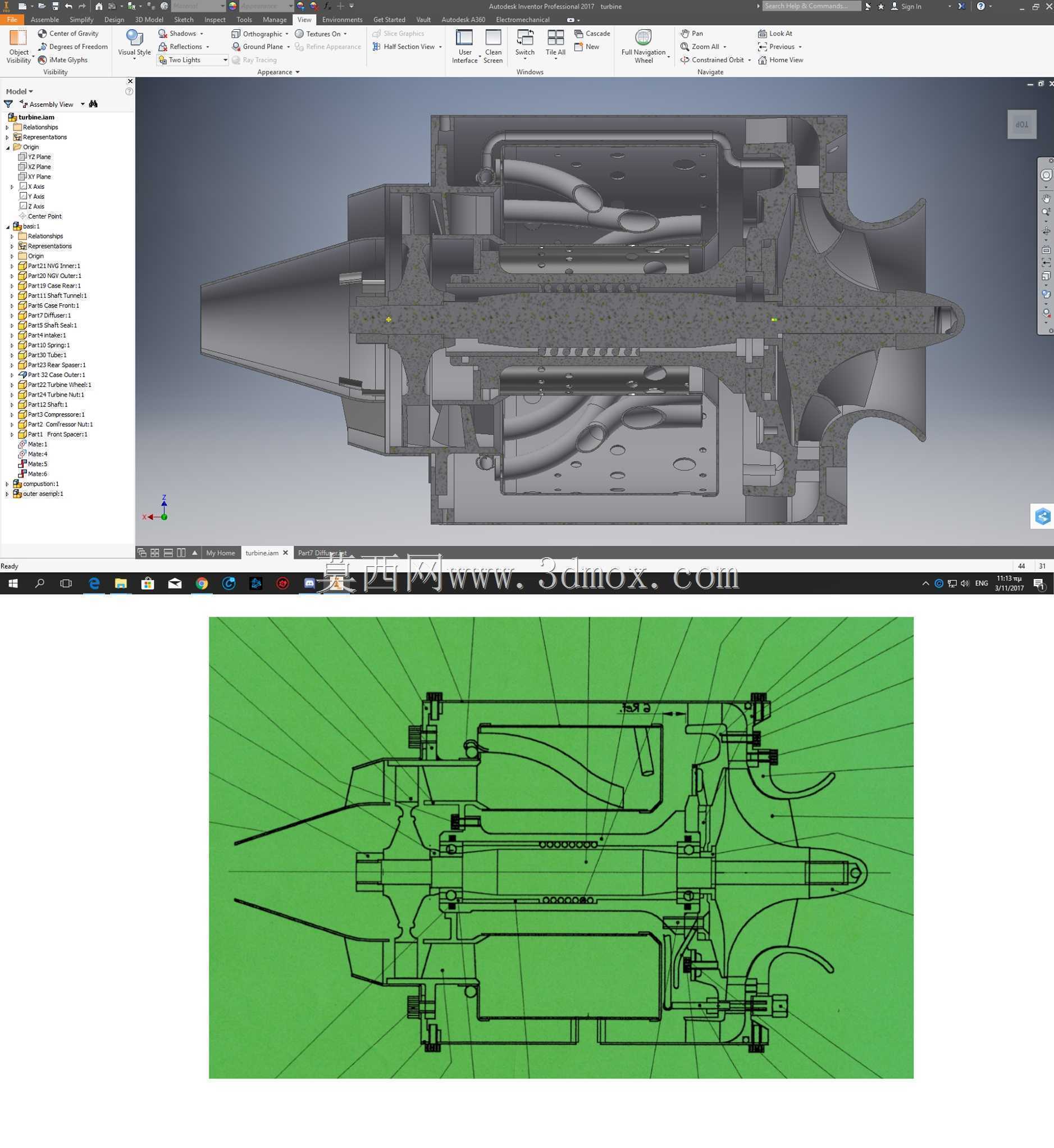Viewport: 1054px width, 1148px height.
Task: Close the turbine.iam document tab
Action: point(286,553)
